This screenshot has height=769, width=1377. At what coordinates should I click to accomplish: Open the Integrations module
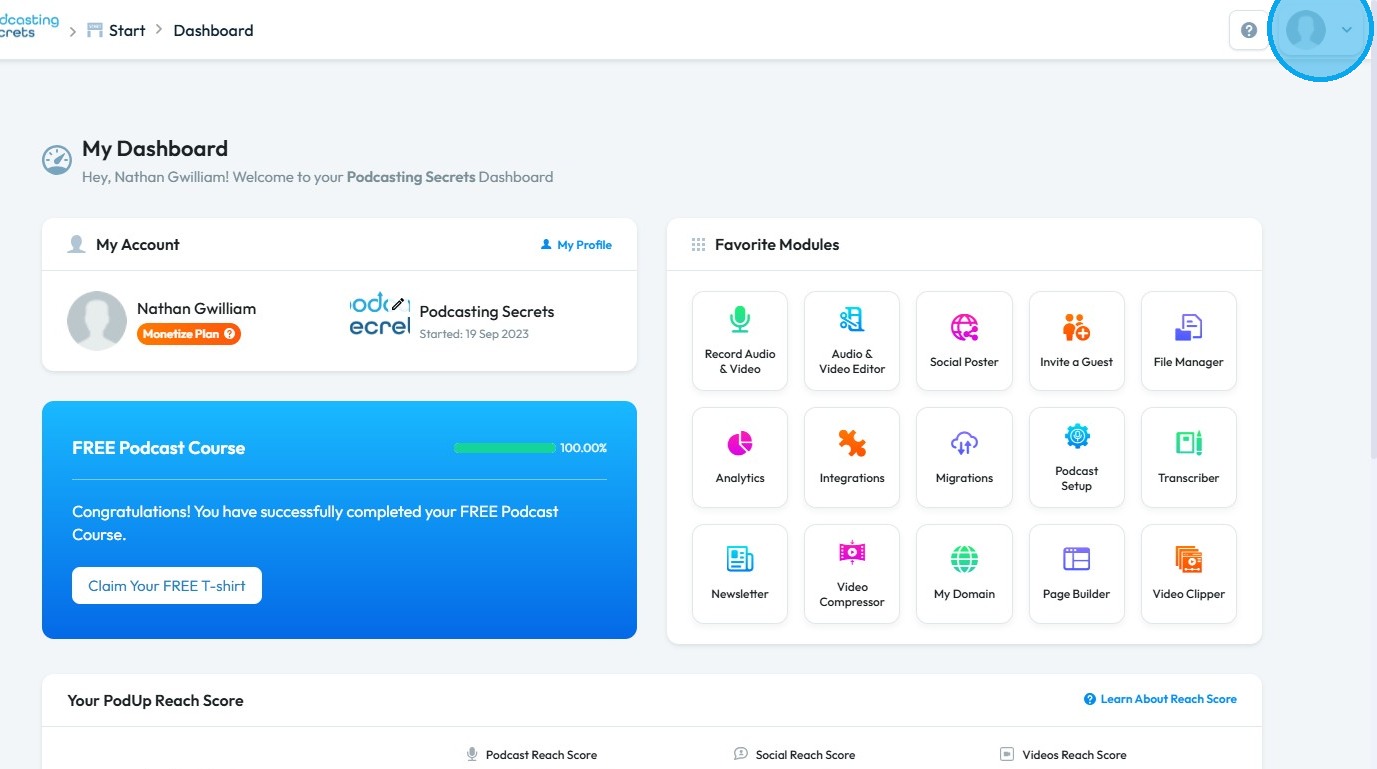[852, 457]
